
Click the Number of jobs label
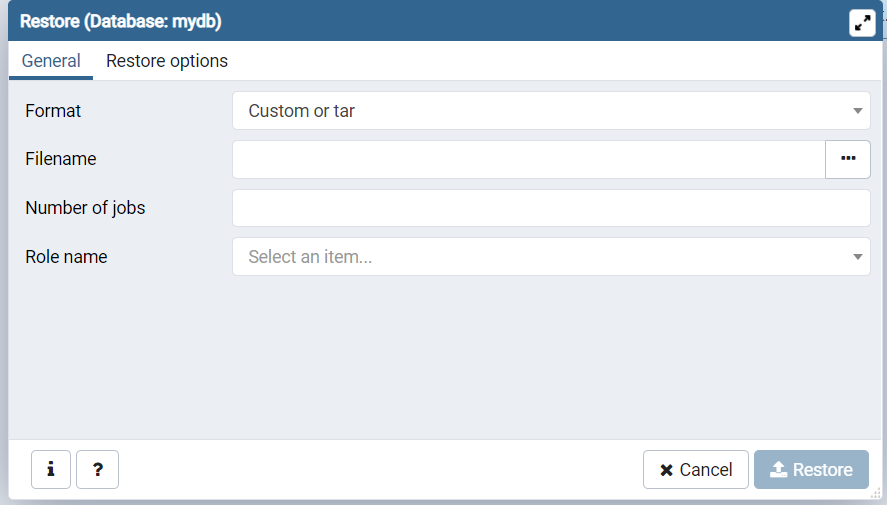tap(85, 208)
